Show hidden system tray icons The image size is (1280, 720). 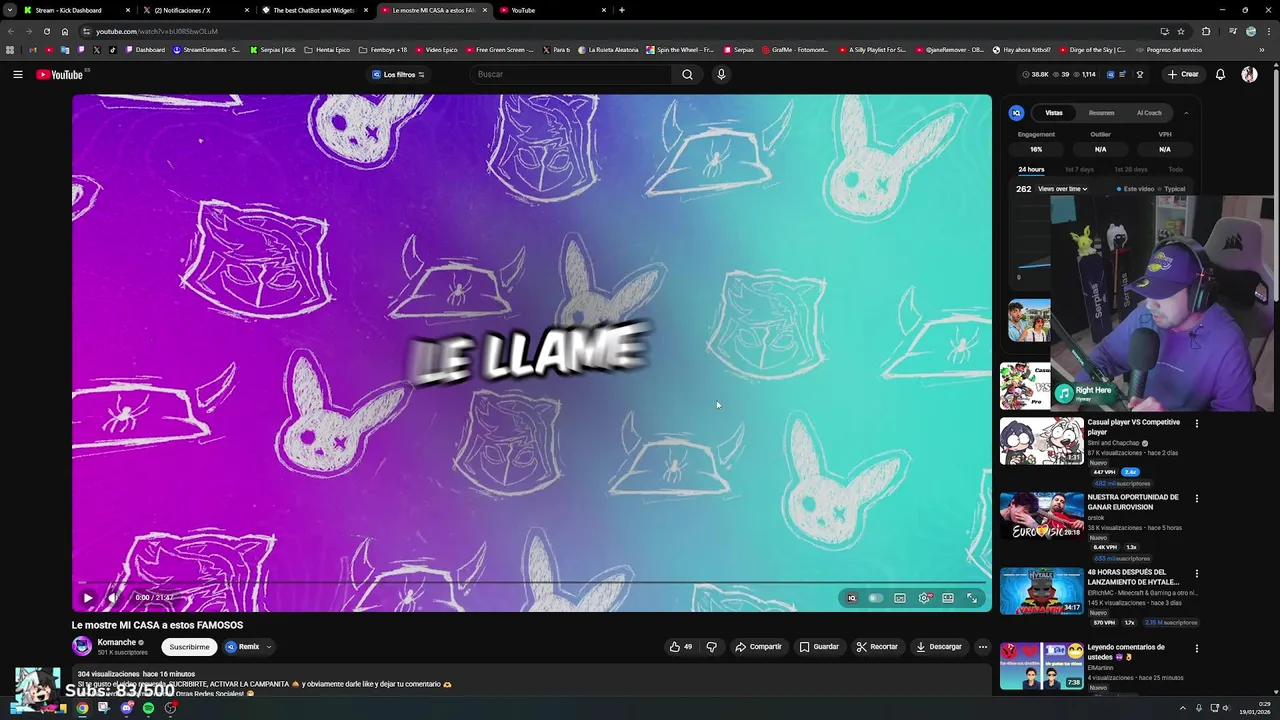click(x=1182, y=708)
